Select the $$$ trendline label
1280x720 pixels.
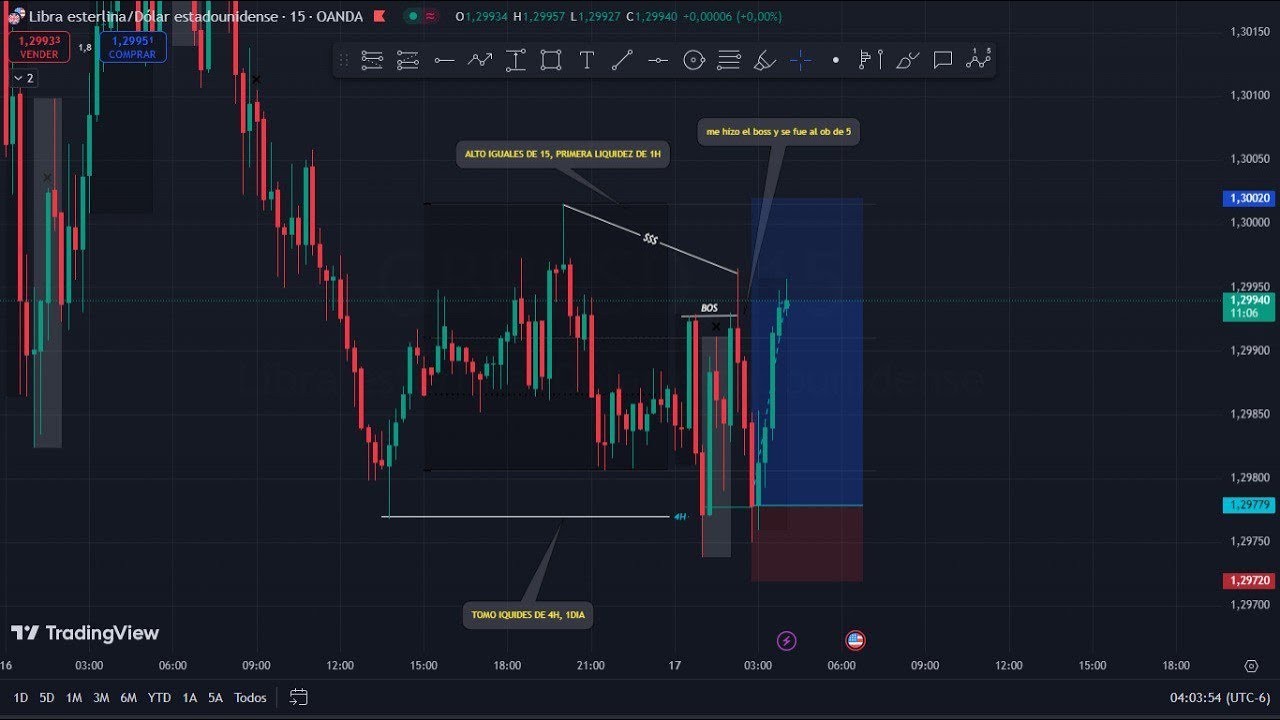pos(651,239)
